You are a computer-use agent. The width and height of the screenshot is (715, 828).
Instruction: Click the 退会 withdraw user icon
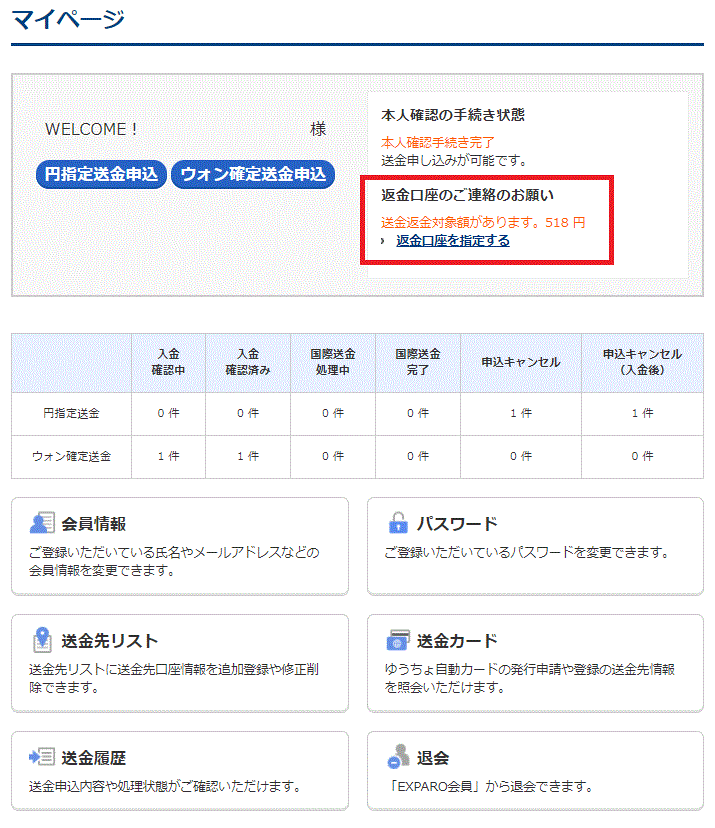[398, 757]
